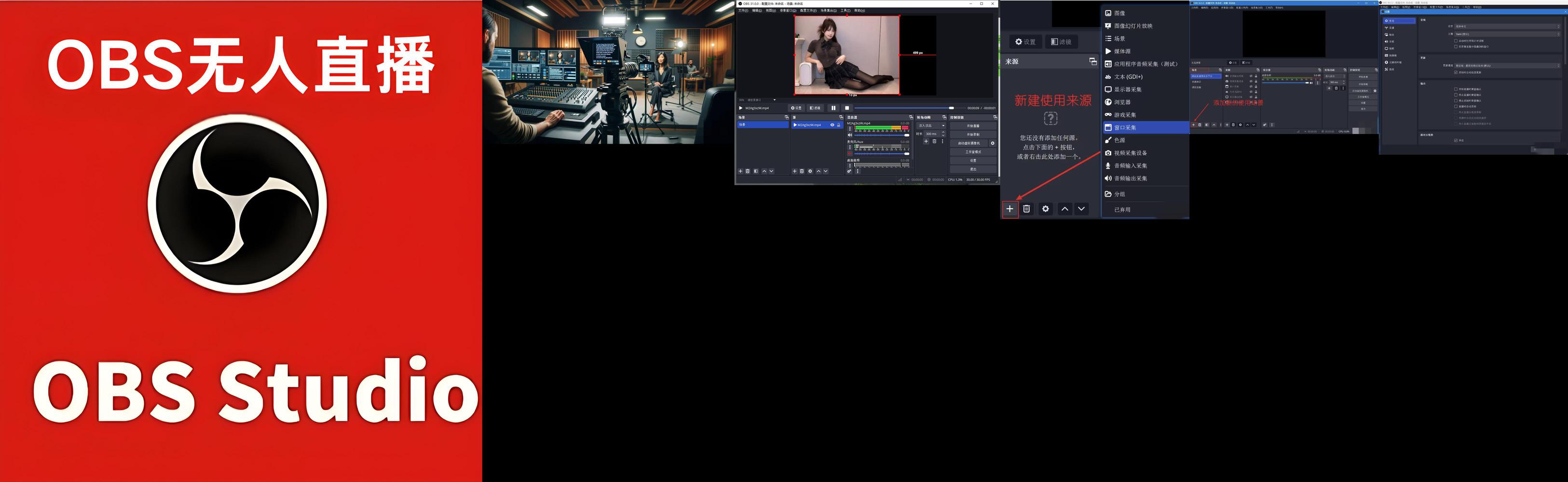Toggle the 开始直播时显示确认 checkbox in Settings
This screenshot has height=482, width=1568.
[x=1456, y=89]
